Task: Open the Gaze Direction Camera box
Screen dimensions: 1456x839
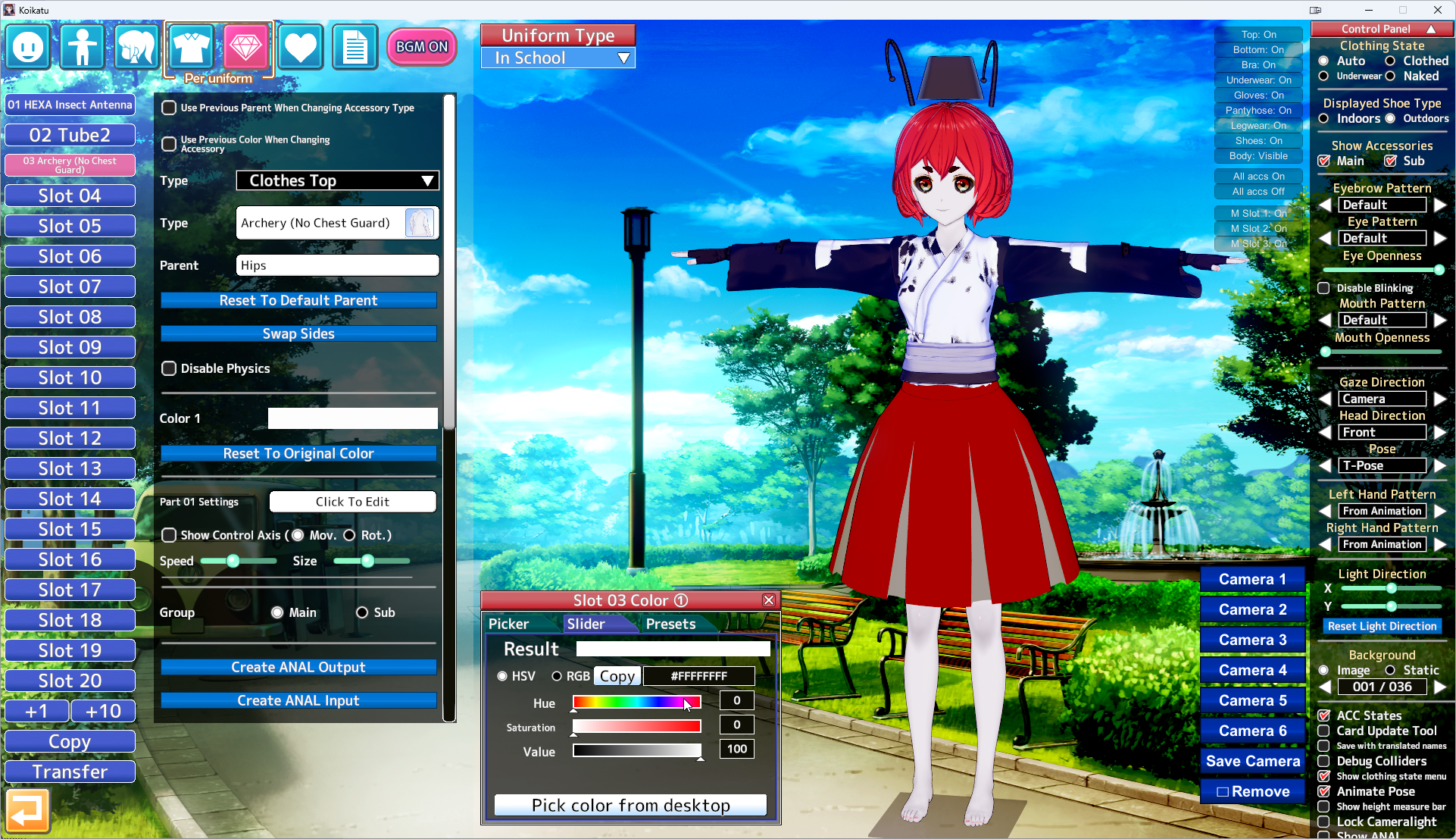Action: [1382, 399]
